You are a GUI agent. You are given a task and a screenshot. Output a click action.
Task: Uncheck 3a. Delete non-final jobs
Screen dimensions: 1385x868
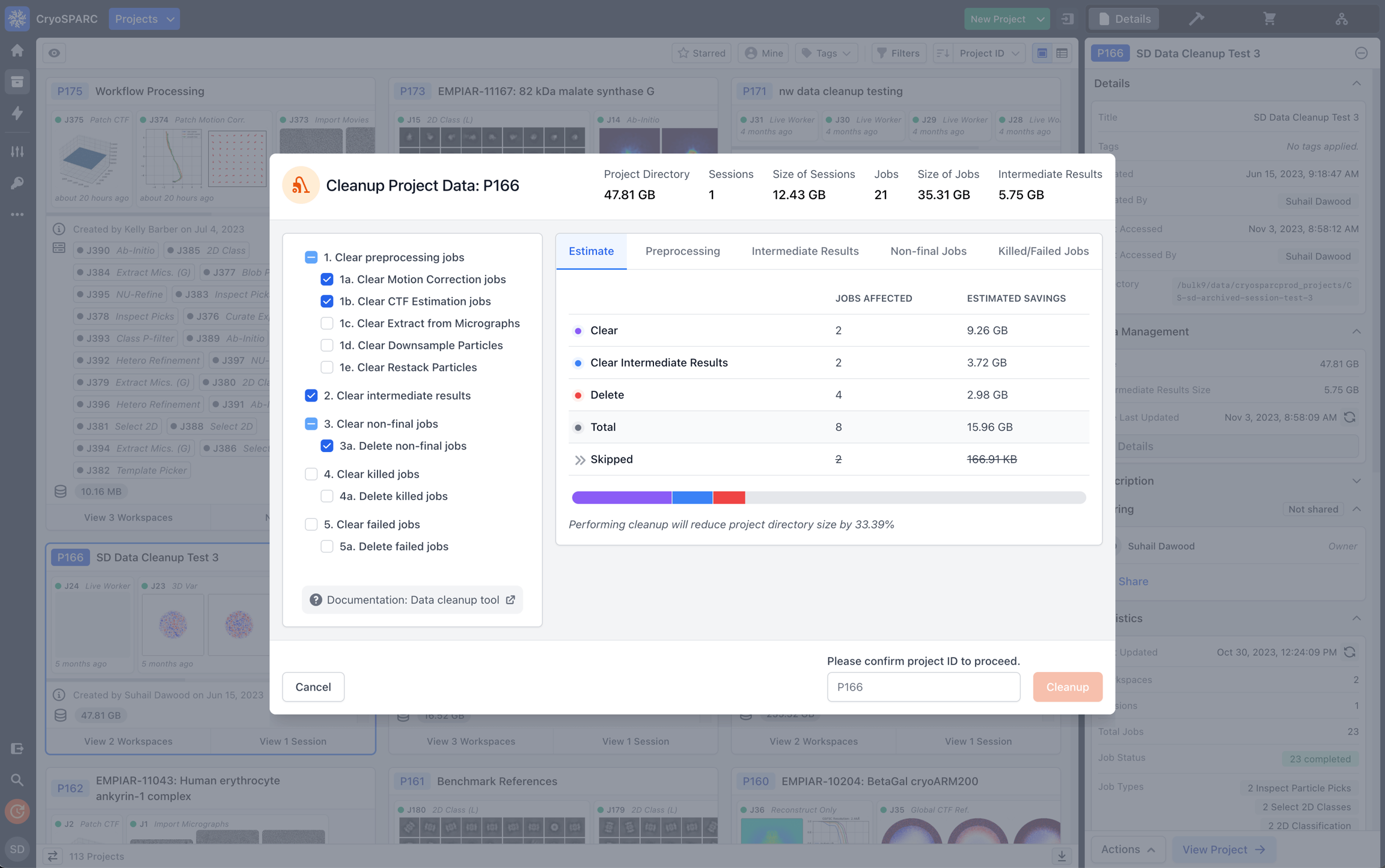click(x=327, y=446)
